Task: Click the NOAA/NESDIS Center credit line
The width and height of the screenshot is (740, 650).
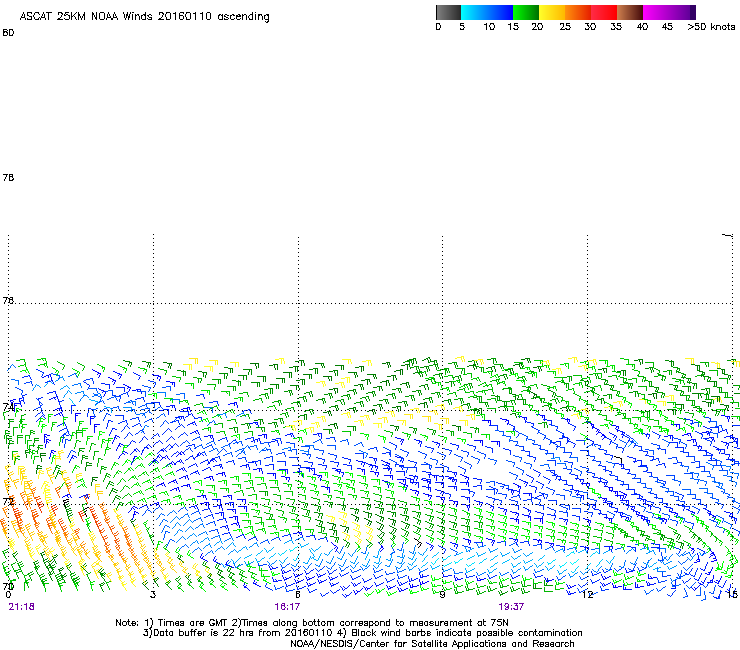Action: pos(432,644)
